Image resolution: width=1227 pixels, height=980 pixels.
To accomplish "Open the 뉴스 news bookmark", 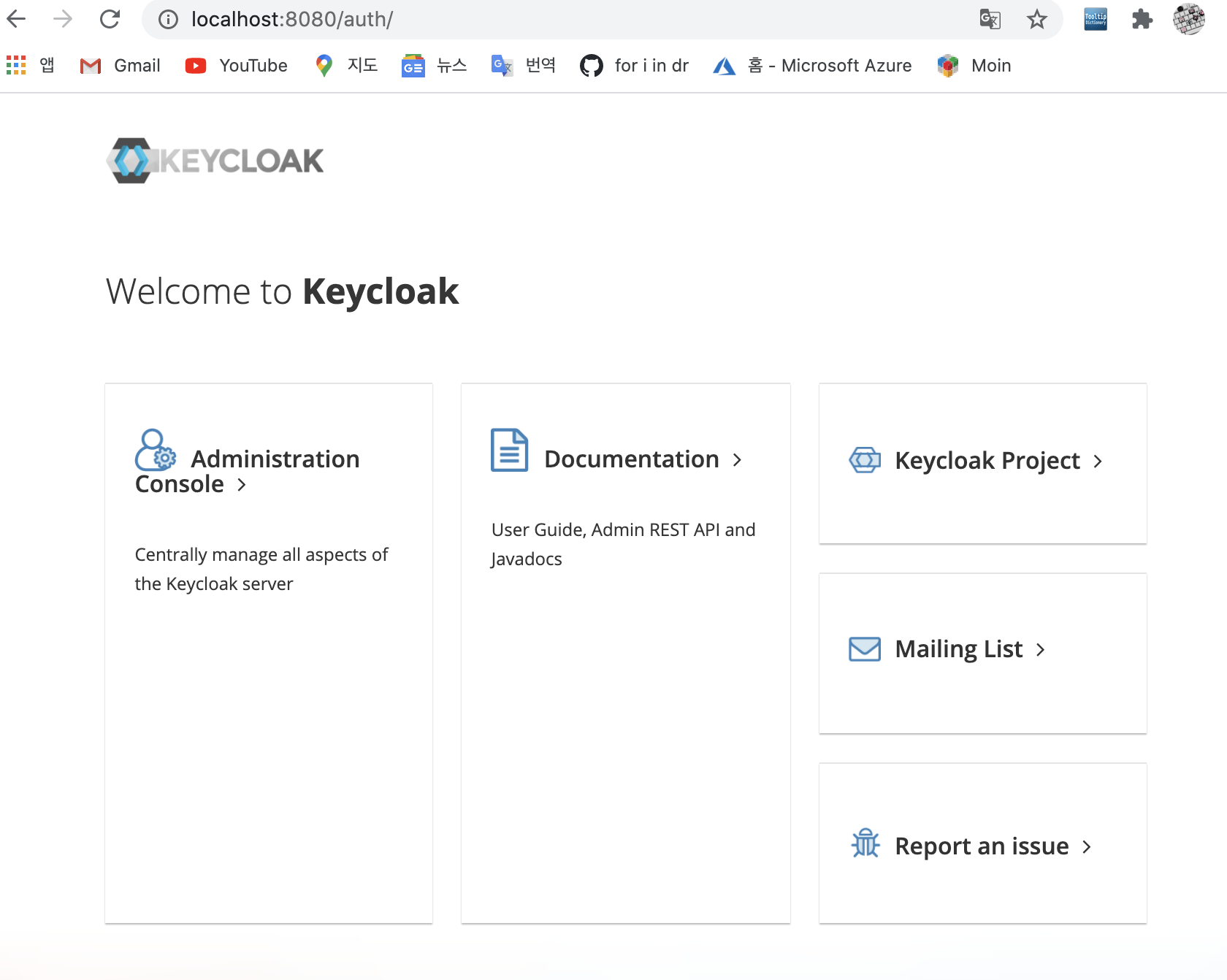I will click(434, 66).
